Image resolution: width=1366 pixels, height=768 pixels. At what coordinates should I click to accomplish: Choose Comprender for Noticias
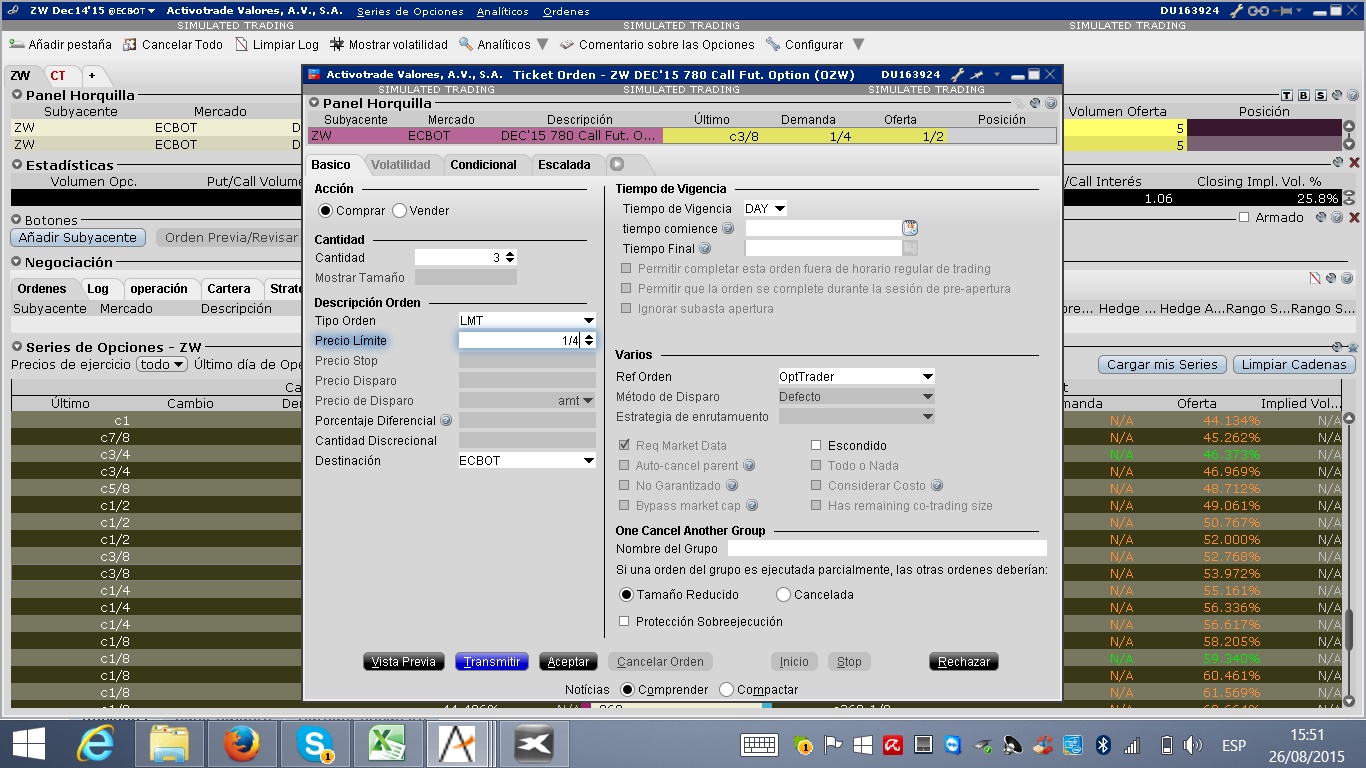click(628, 690)
